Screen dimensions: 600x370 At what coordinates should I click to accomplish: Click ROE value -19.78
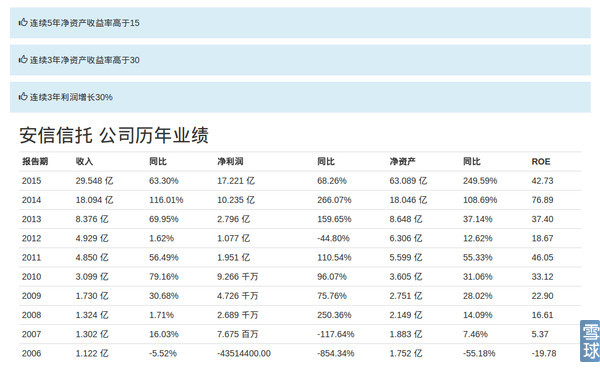tap(544, 353)
